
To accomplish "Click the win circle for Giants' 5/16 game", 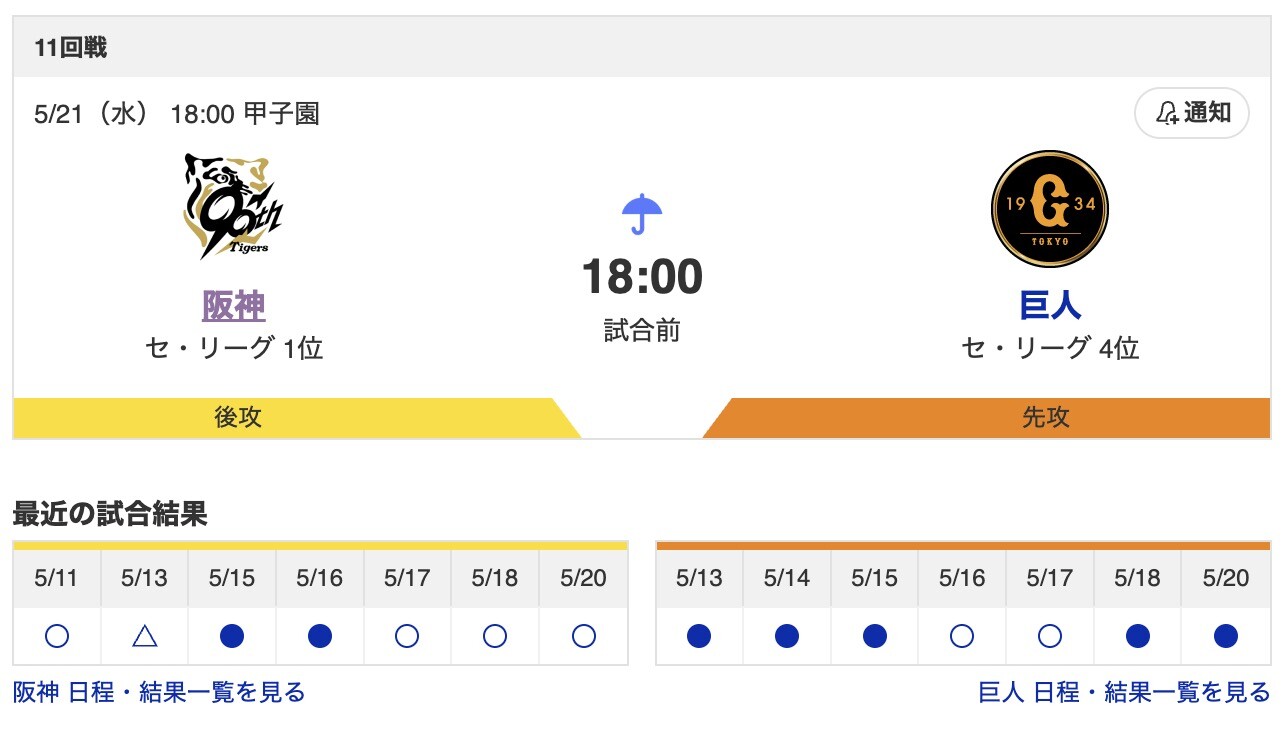I will 961,634.
